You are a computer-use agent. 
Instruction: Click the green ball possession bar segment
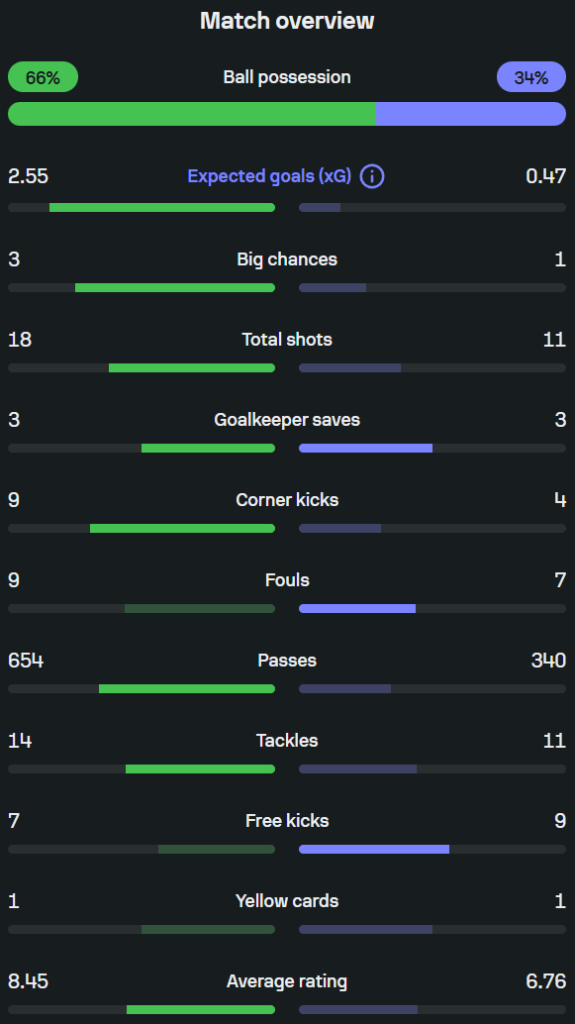coord(192,114)
